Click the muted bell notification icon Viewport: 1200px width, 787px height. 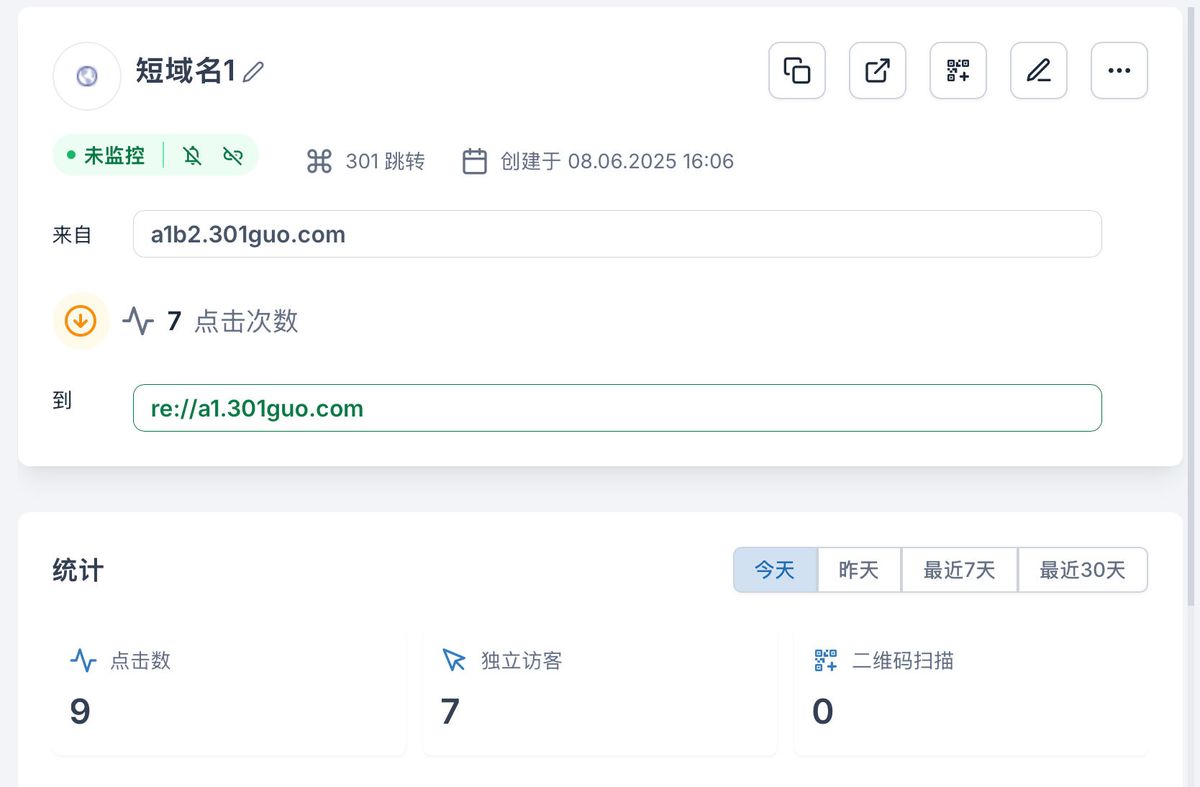pyautogui.click(x=193, y=155)
